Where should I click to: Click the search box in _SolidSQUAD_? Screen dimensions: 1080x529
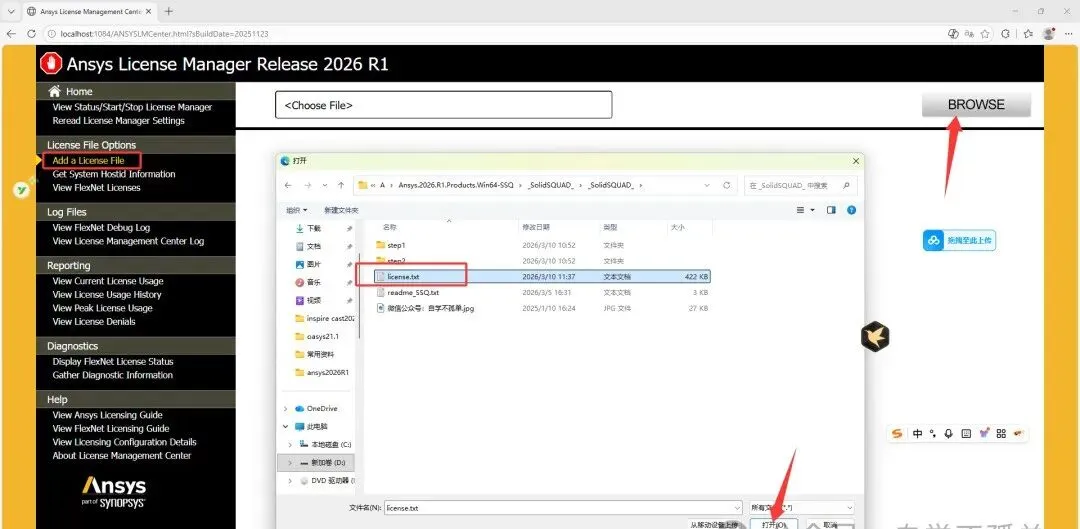pyautogui.click(x=800, y=185)
